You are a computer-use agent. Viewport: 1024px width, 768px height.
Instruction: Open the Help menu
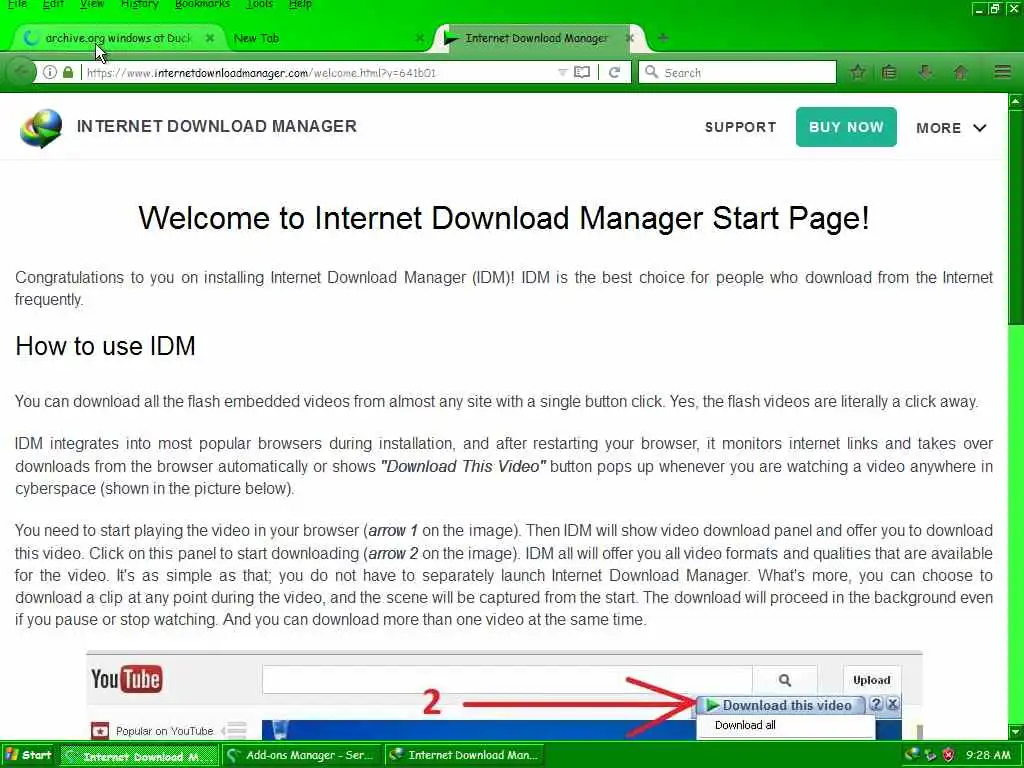tap(300, 5)
